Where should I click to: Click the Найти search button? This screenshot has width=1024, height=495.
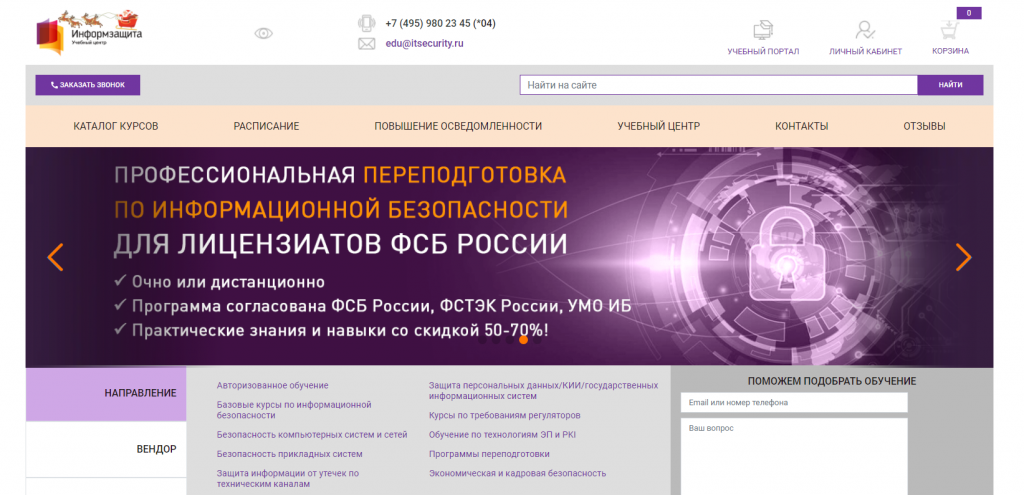coord(950,85)
